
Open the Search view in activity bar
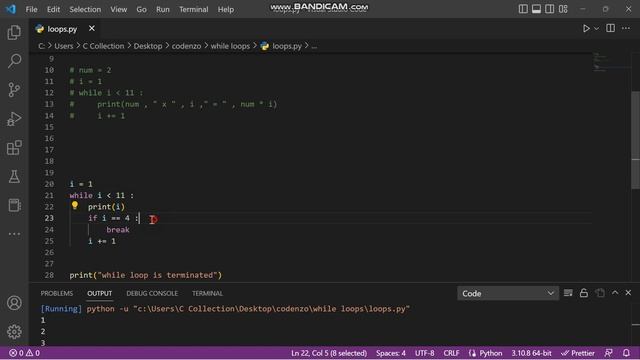[x=14, y=61]
